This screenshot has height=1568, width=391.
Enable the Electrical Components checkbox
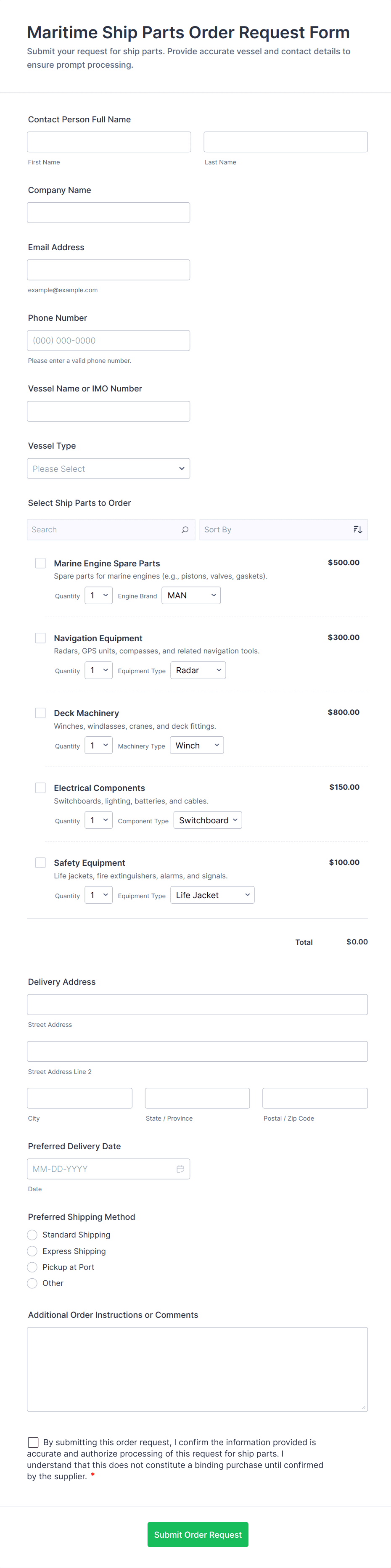[40, 788]
